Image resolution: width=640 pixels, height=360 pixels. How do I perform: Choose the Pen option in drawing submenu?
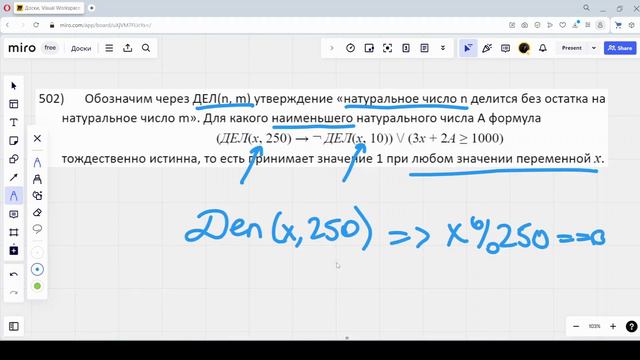click(x=37, y=162)
